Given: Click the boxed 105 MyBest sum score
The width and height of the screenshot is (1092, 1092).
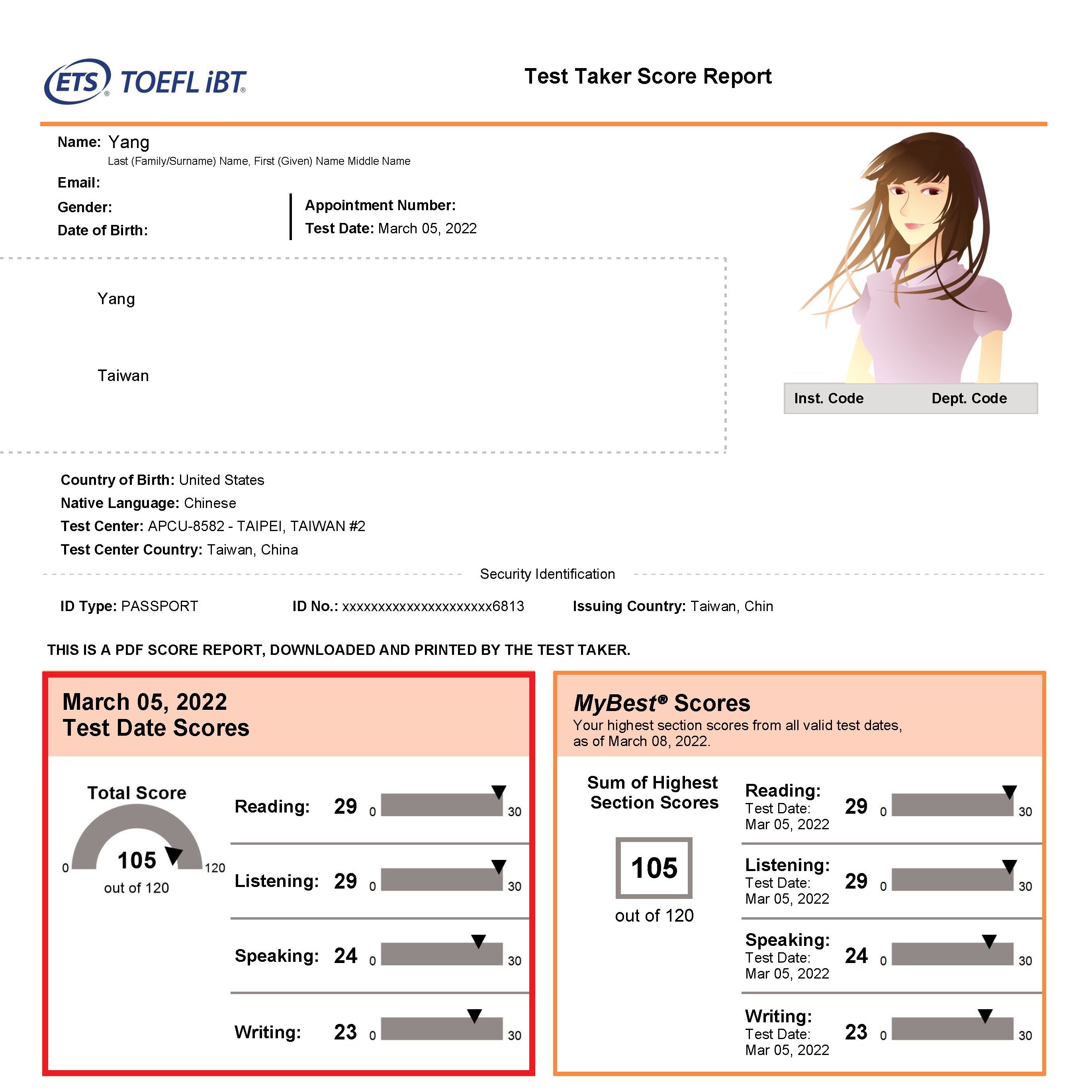Looking at the screenshot, I should 654,868.
